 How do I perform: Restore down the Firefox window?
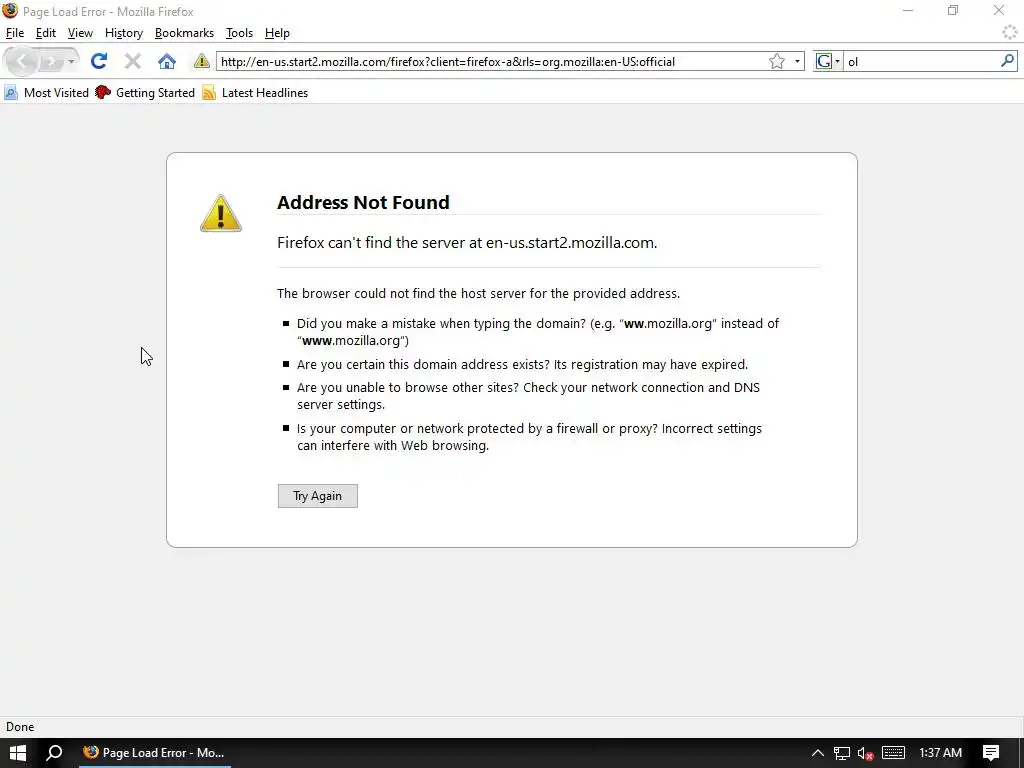tap(953, 11)
